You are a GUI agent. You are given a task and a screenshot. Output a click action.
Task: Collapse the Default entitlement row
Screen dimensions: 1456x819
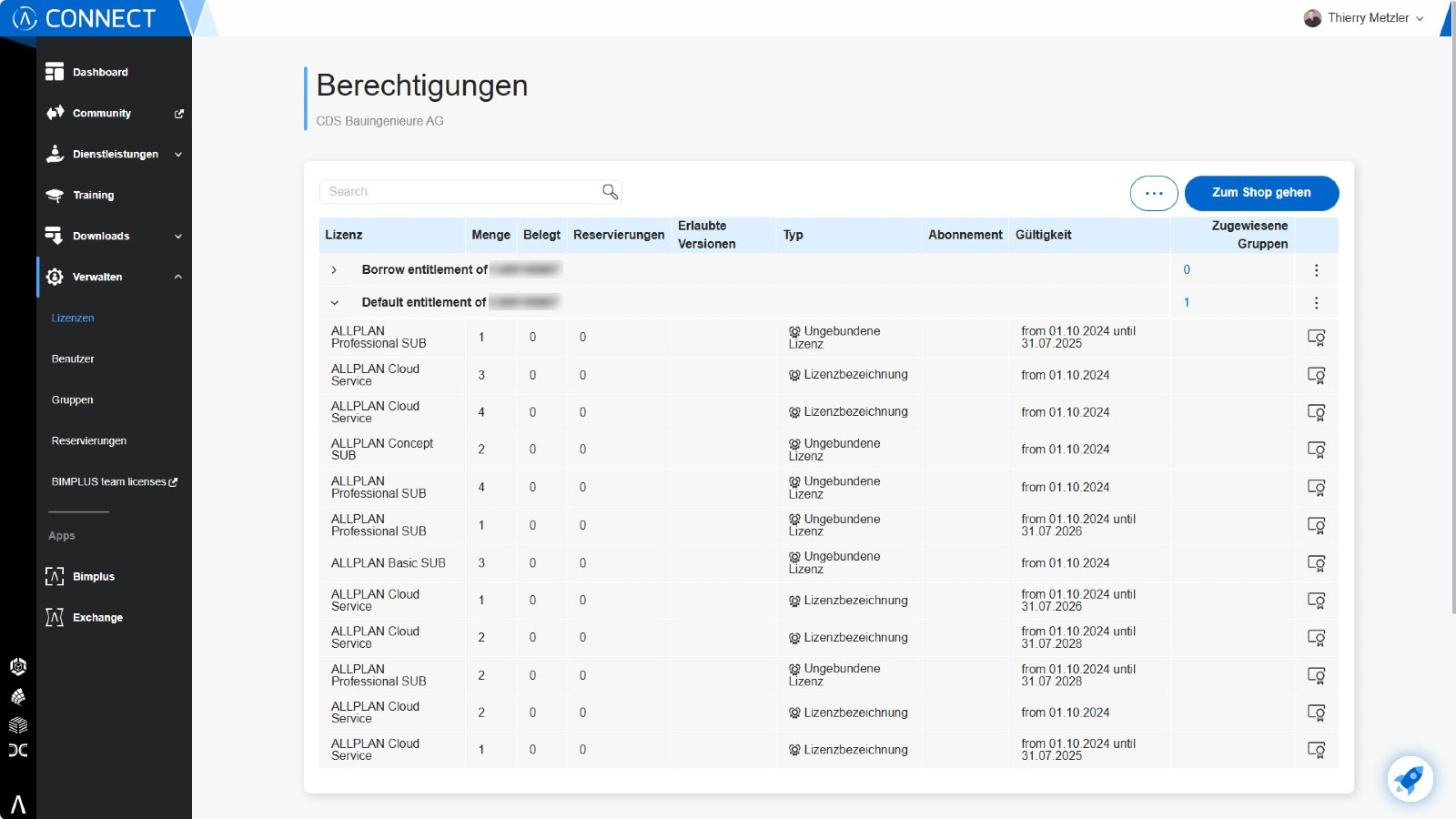click(x=334, y=303)
